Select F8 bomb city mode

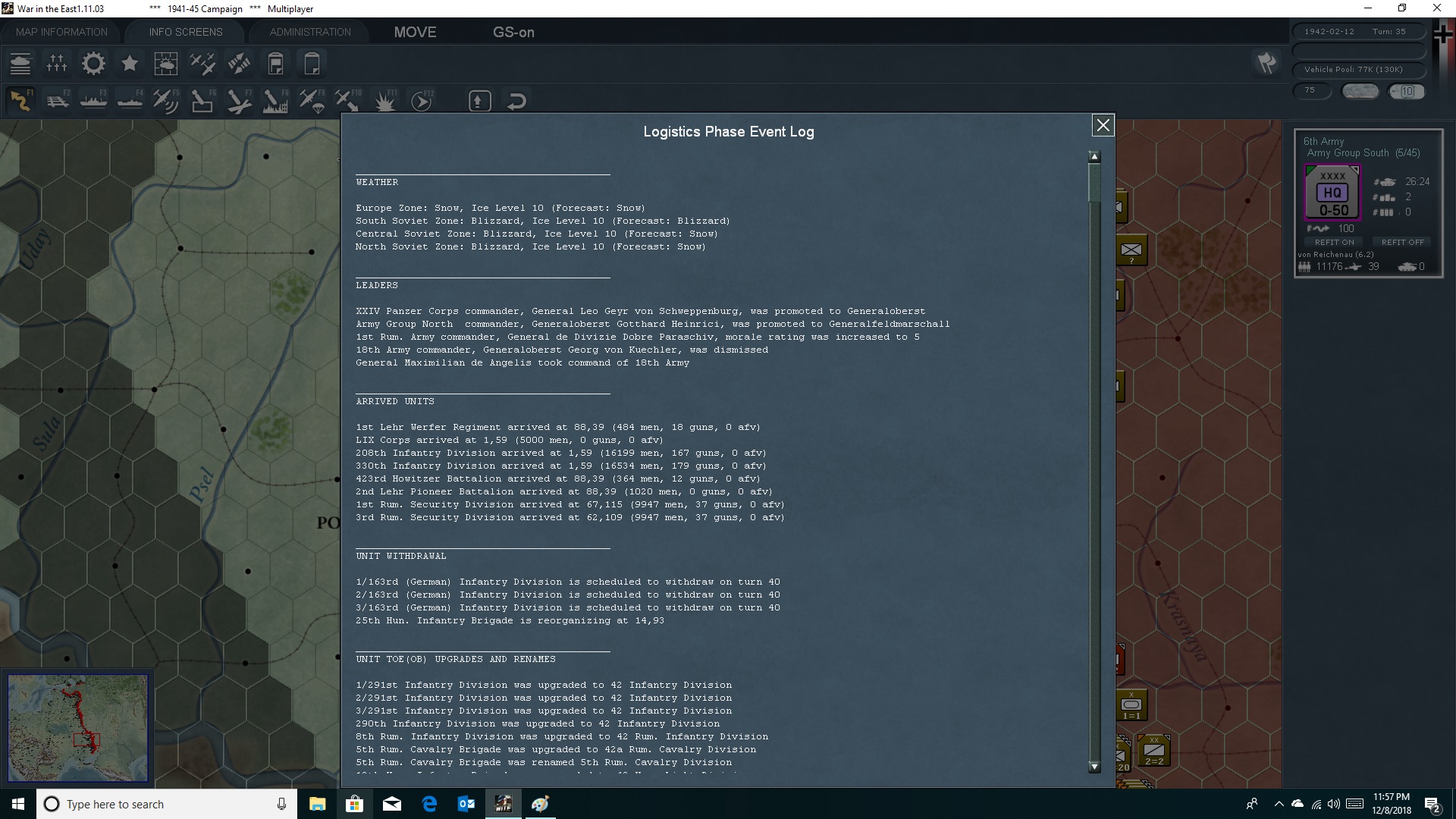pos(275,101)
